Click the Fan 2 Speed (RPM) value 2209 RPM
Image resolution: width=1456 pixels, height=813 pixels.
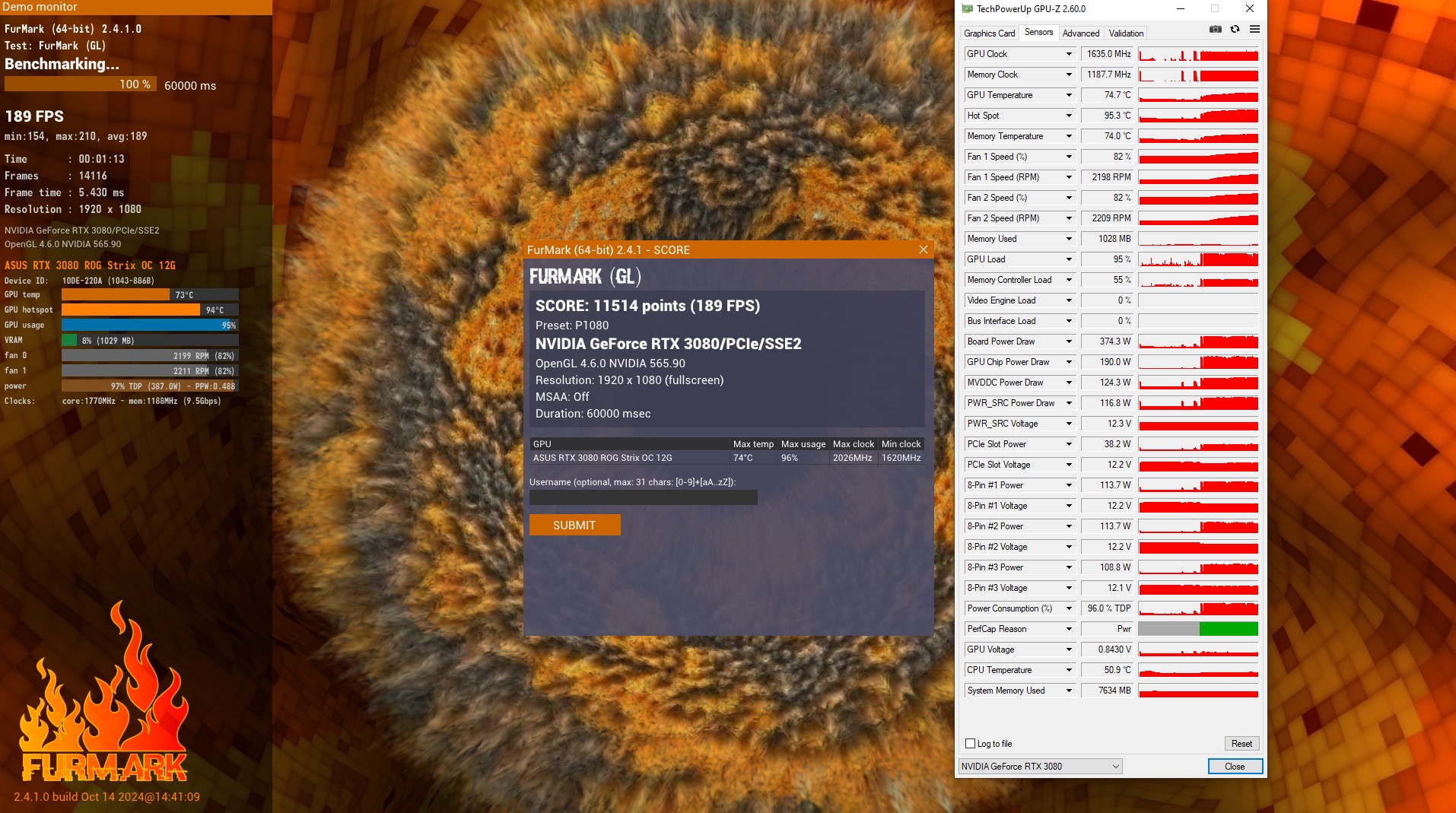(x=1108, y=218)
